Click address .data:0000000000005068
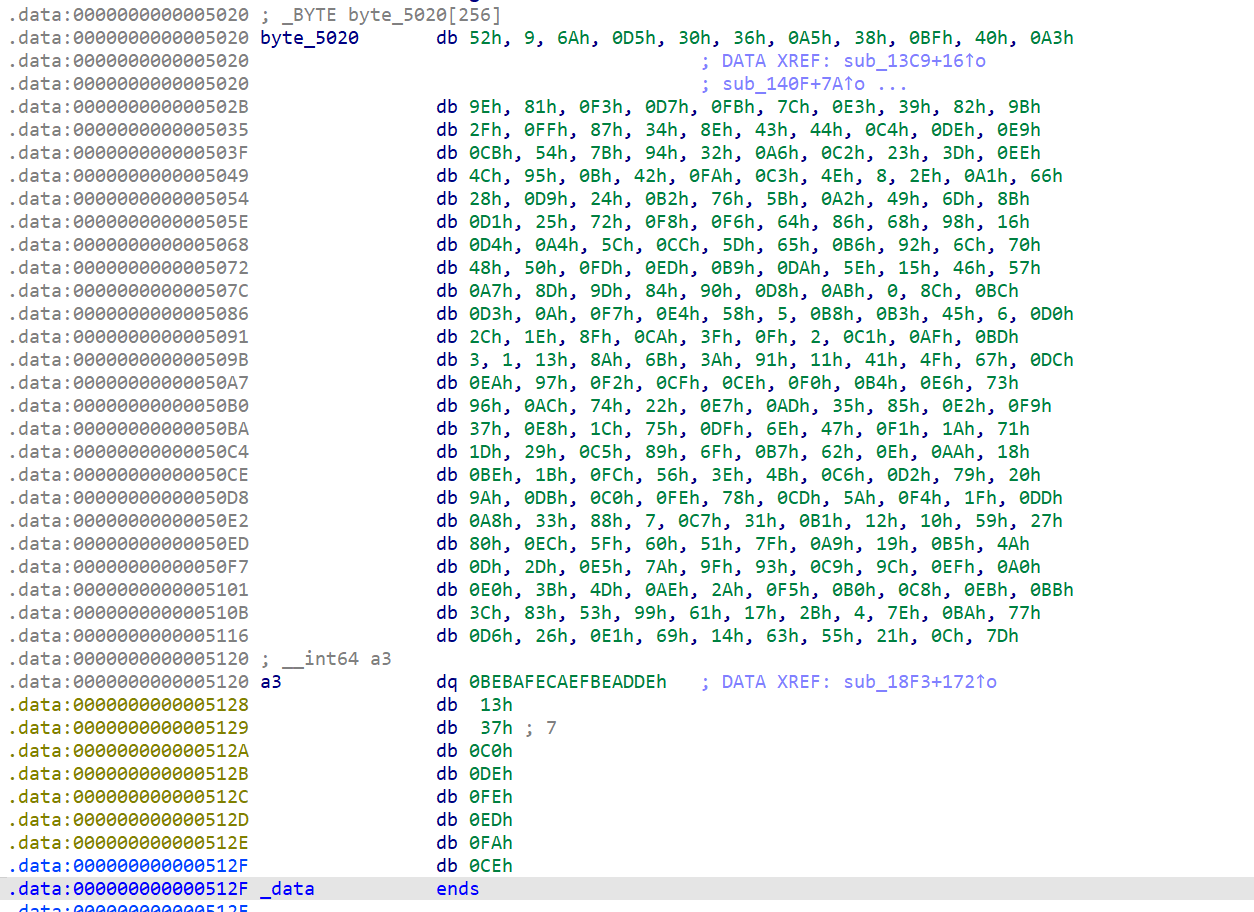The height and width of the screenshot is (912, 1254). pos(129,245)
